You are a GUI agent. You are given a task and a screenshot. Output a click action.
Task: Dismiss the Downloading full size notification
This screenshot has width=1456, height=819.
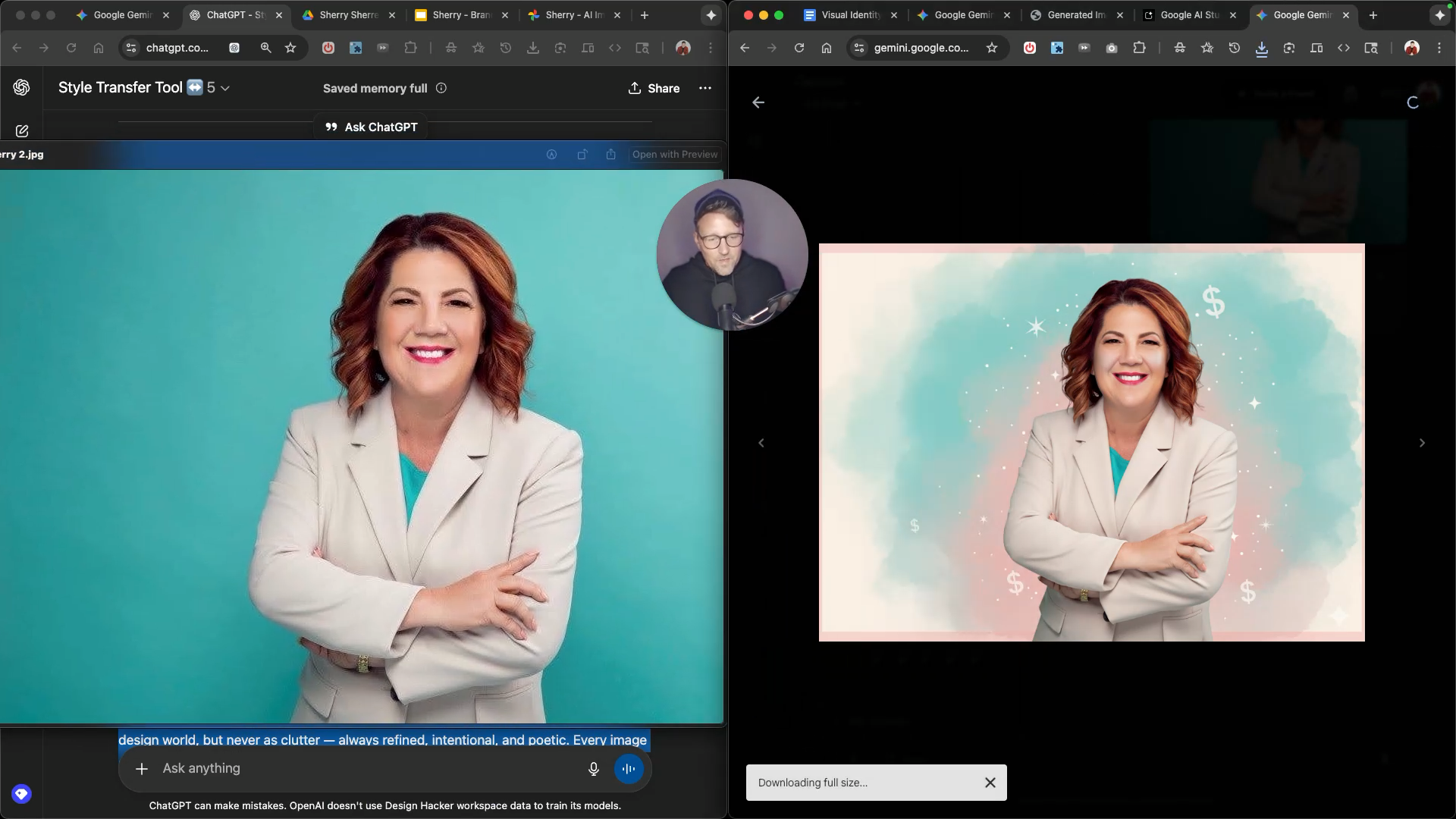click(990, 783)
